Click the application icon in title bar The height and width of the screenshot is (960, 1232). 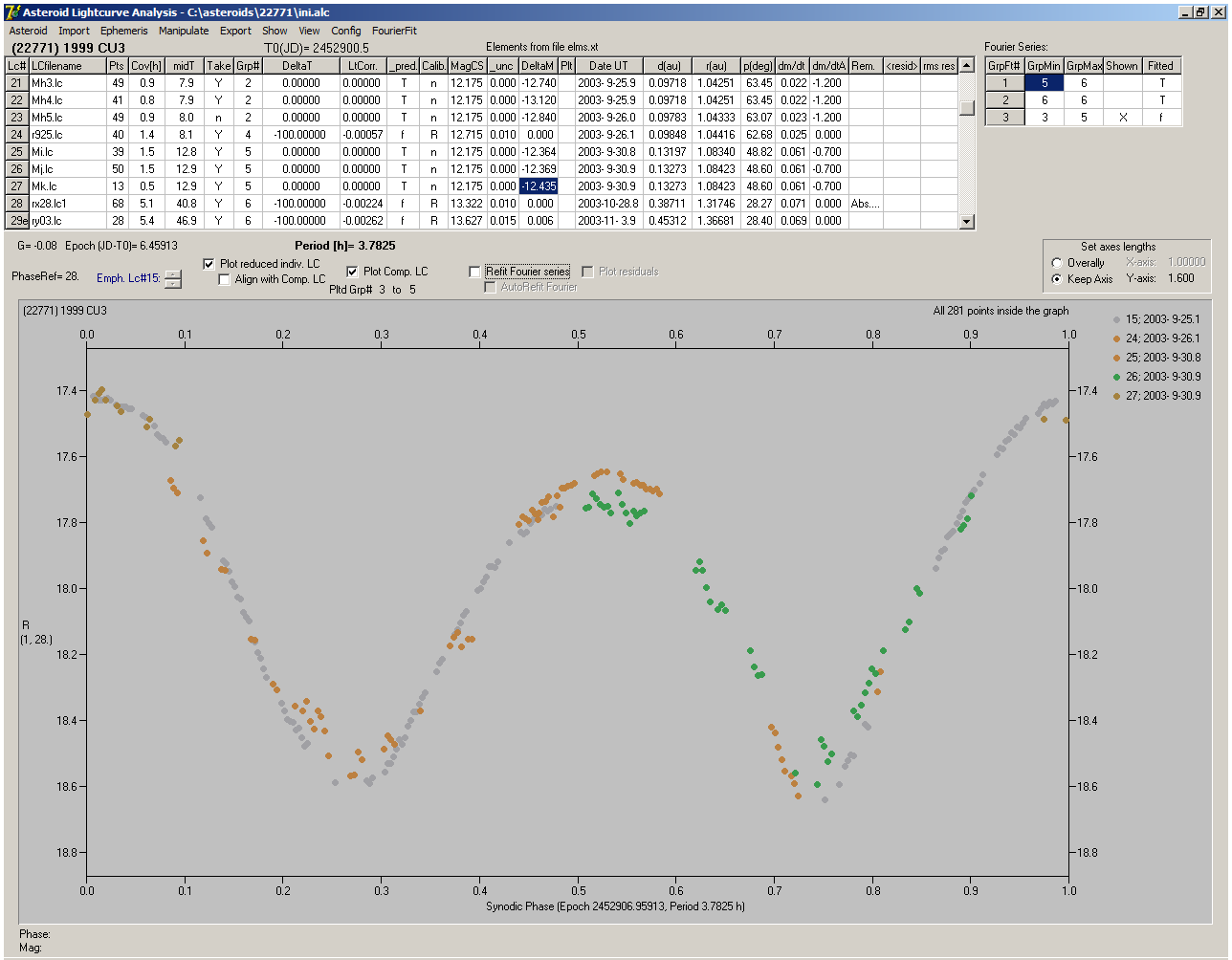tap(12, 11)
